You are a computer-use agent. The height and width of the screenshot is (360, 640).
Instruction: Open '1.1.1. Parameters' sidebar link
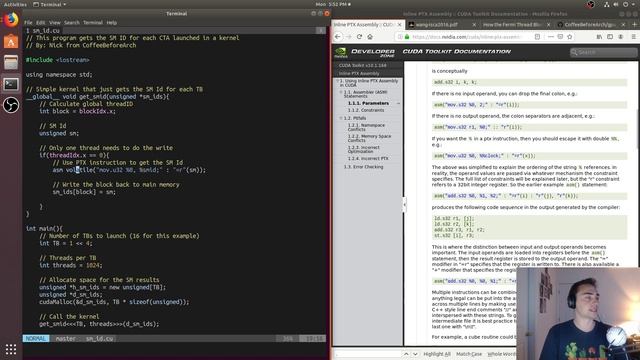click(x=368, y=103)
